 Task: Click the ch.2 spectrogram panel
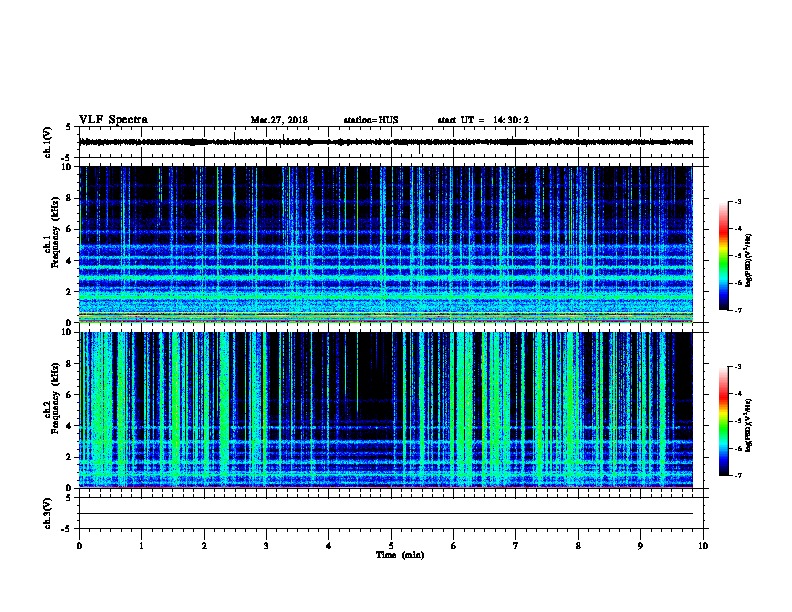[x=386, y=410]
